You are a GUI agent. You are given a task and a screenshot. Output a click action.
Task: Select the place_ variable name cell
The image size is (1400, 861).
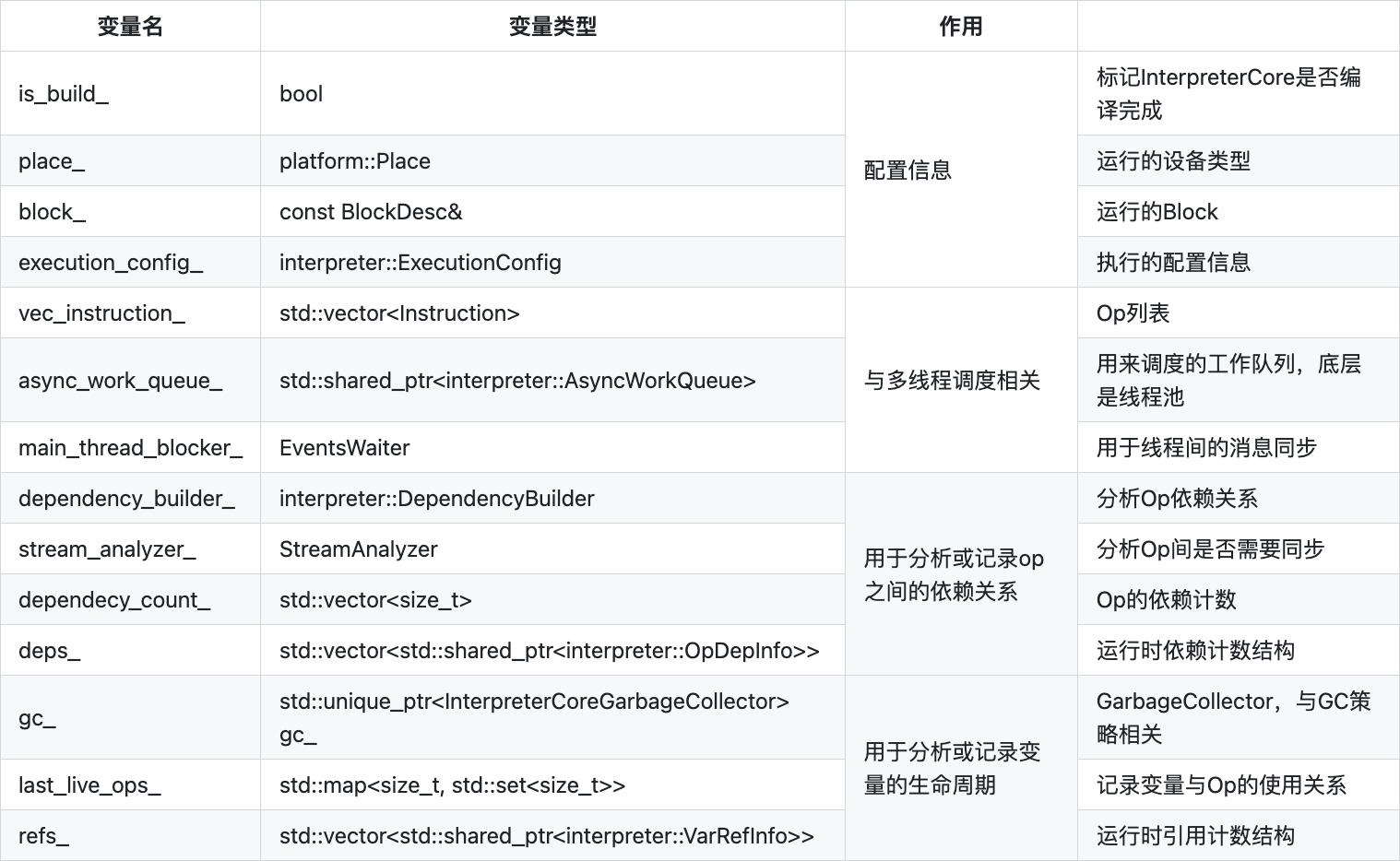[x=130, y=160]
